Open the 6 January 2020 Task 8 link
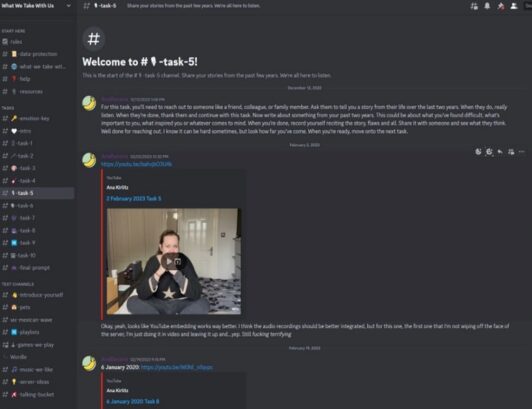Screen dimensions: 532x409 [133, 402]
